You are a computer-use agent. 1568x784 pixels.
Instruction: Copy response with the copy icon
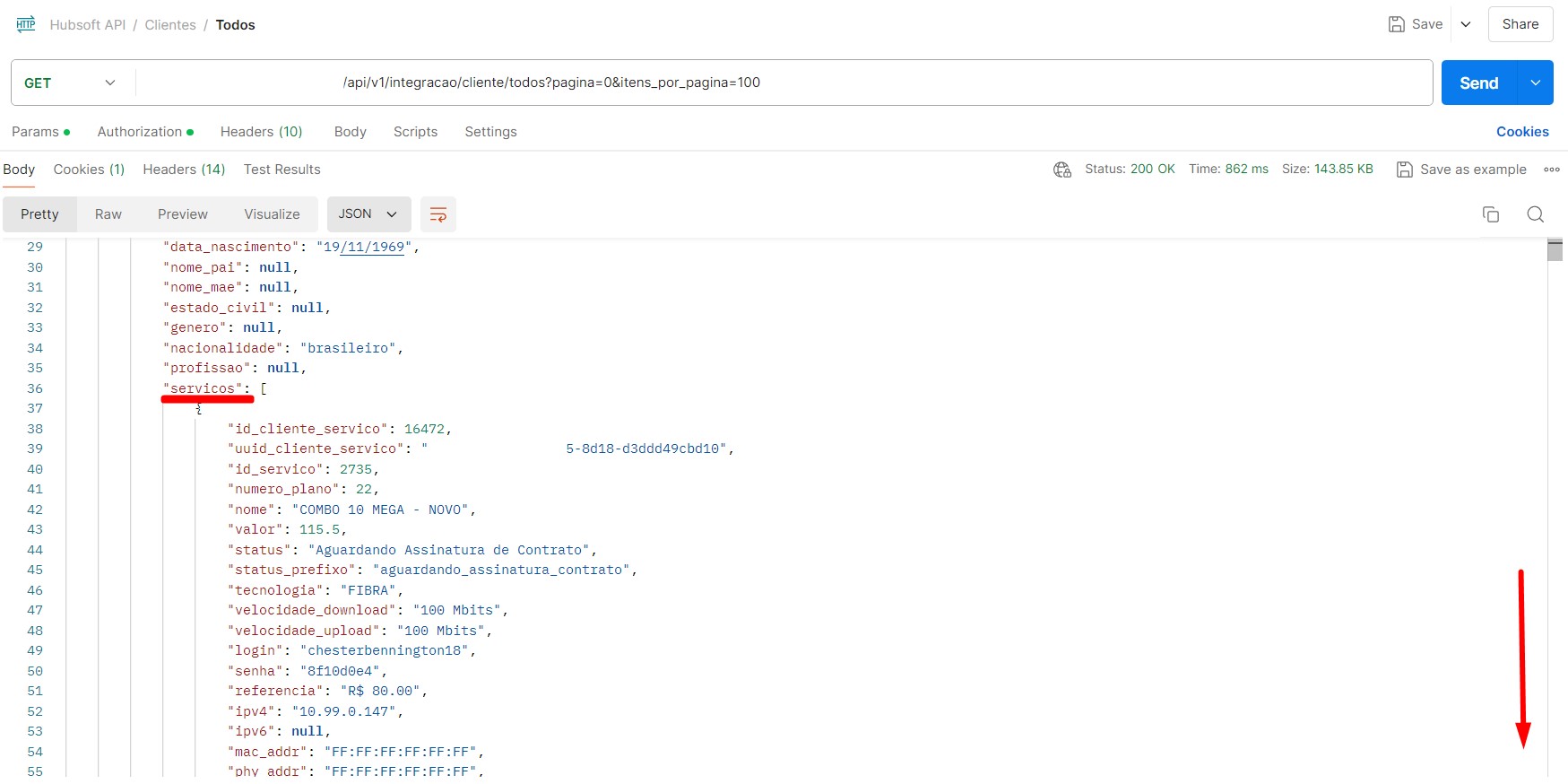point(1491,214)
